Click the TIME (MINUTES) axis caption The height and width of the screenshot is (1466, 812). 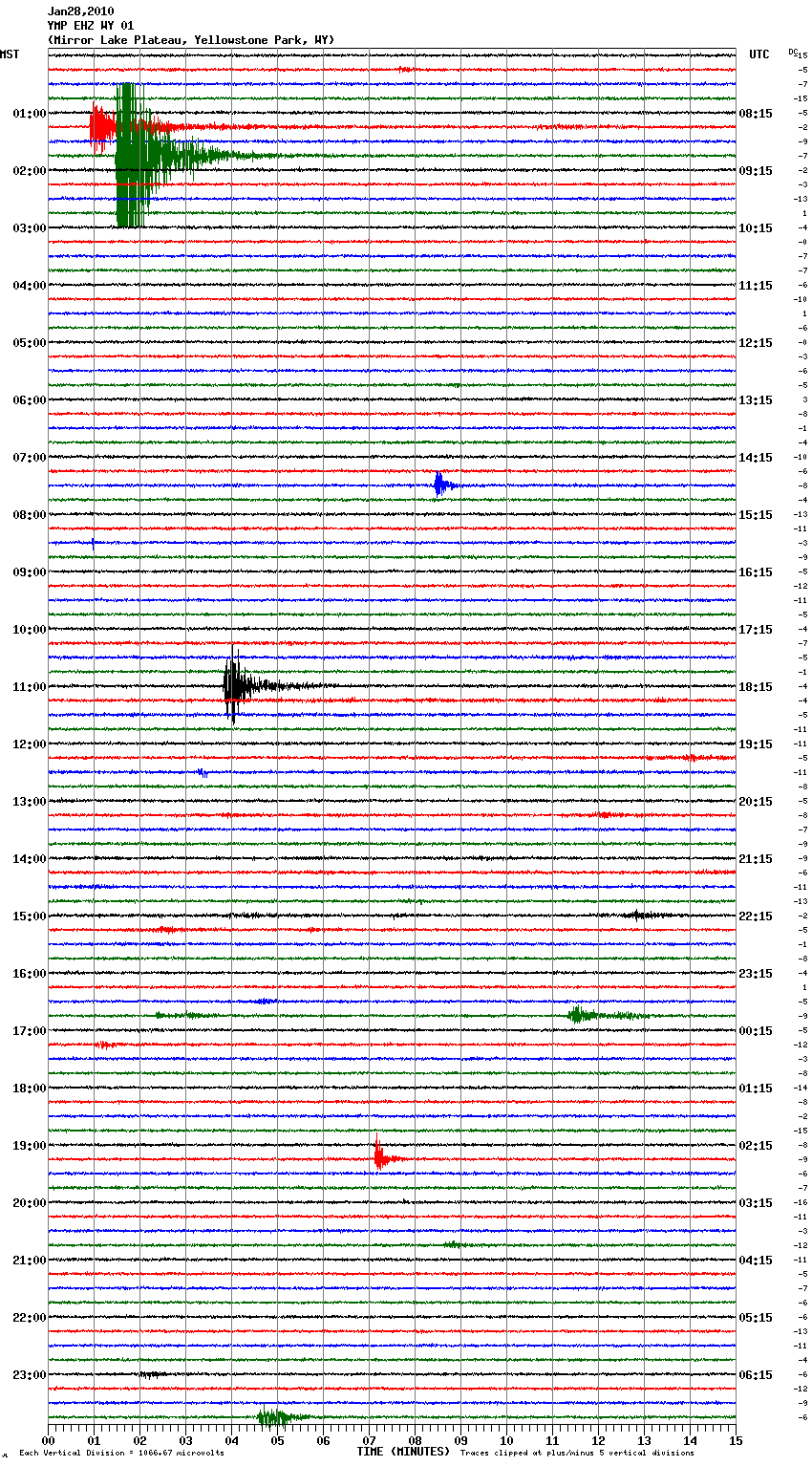(x=403, y=1452)
